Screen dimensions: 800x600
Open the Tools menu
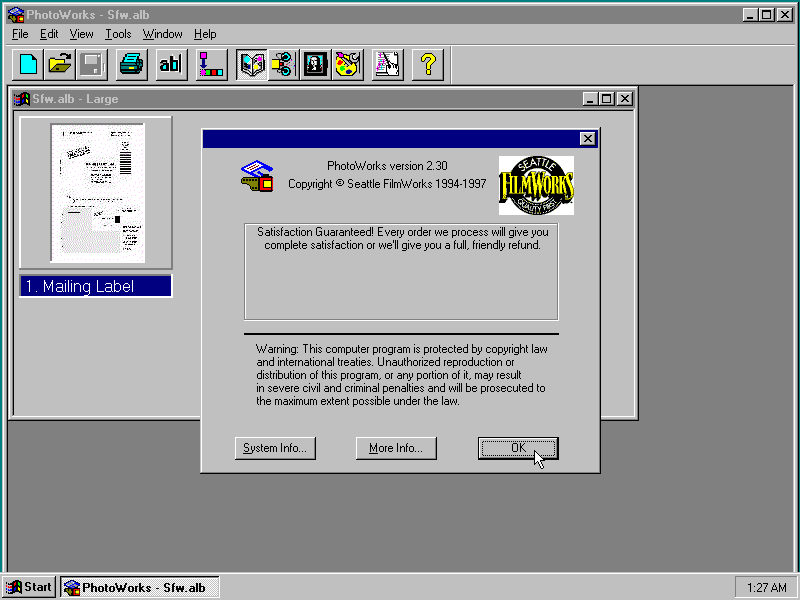pyautogui.click(x=118, y=34)
